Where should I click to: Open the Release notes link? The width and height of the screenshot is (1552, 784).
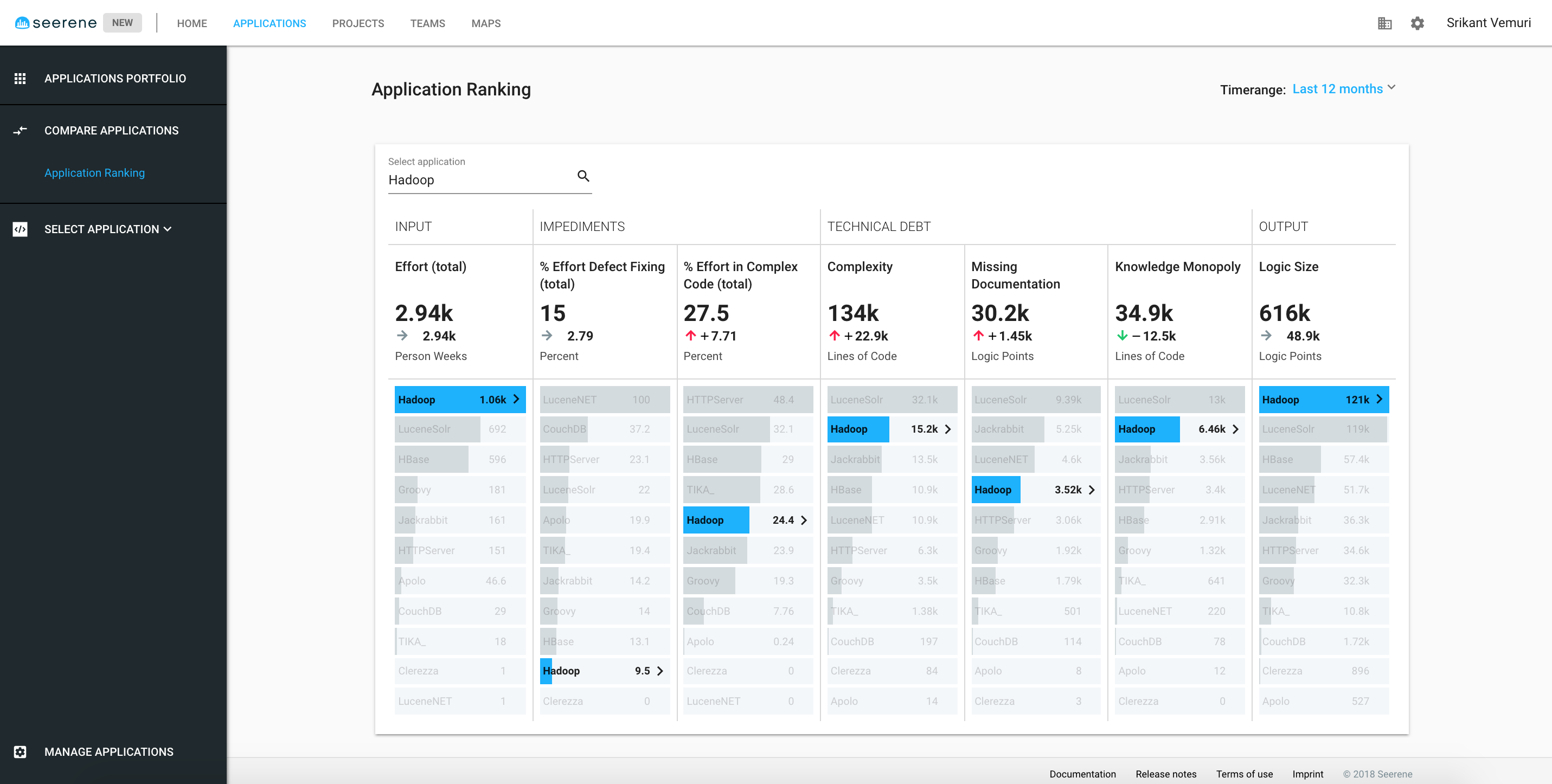(1165, 774)
